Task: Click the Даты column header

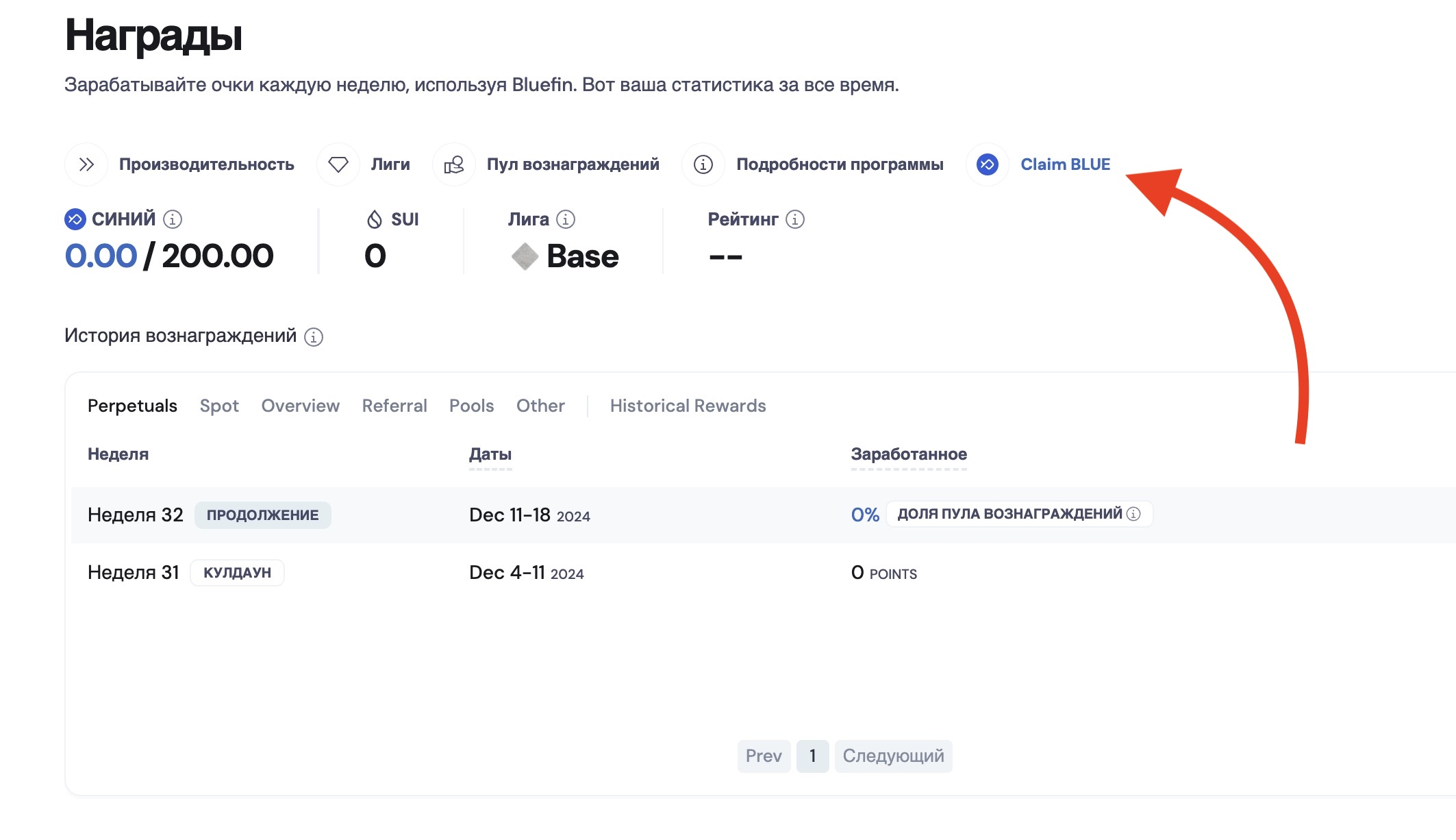Action: pos(490,454)
